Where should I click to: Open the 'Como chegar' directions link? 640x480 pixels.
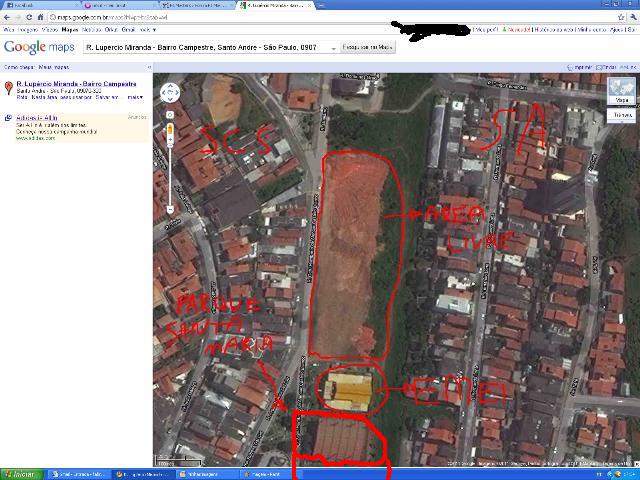click(x=19, y=67)
